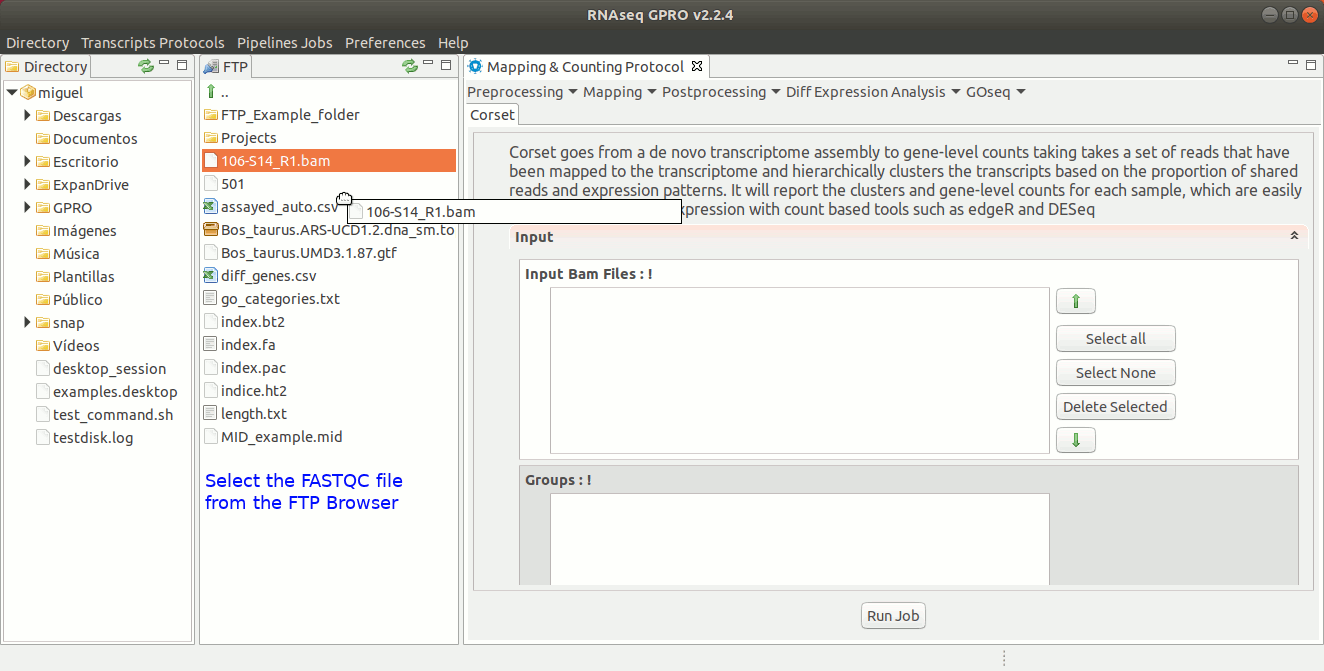Maximize the FTP panel view
This screenshot has height=671, width=1324.
point(446,65)
